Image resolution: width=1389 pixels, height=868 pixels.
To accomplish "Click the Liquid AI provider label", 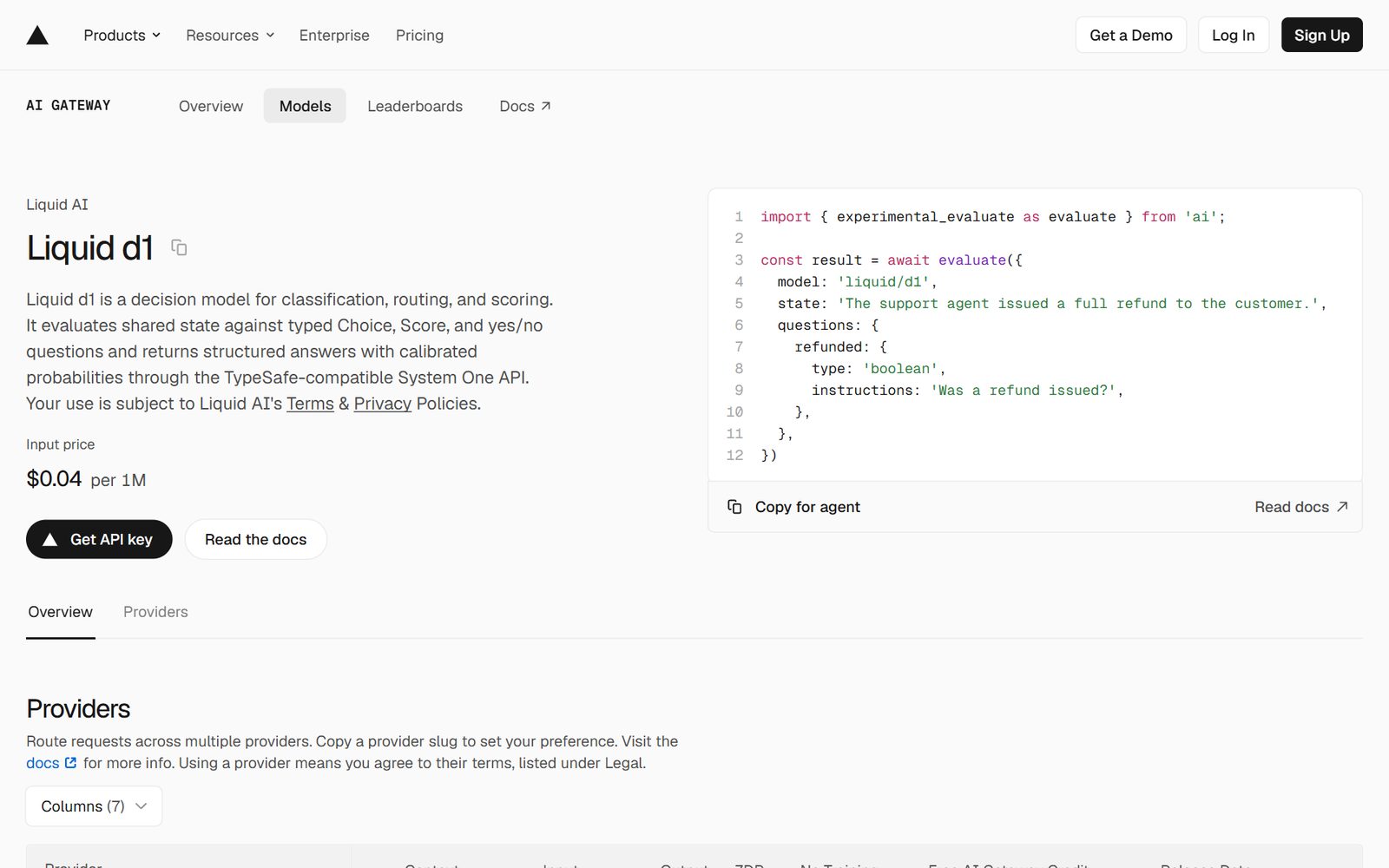I will (x=57, y=205).
